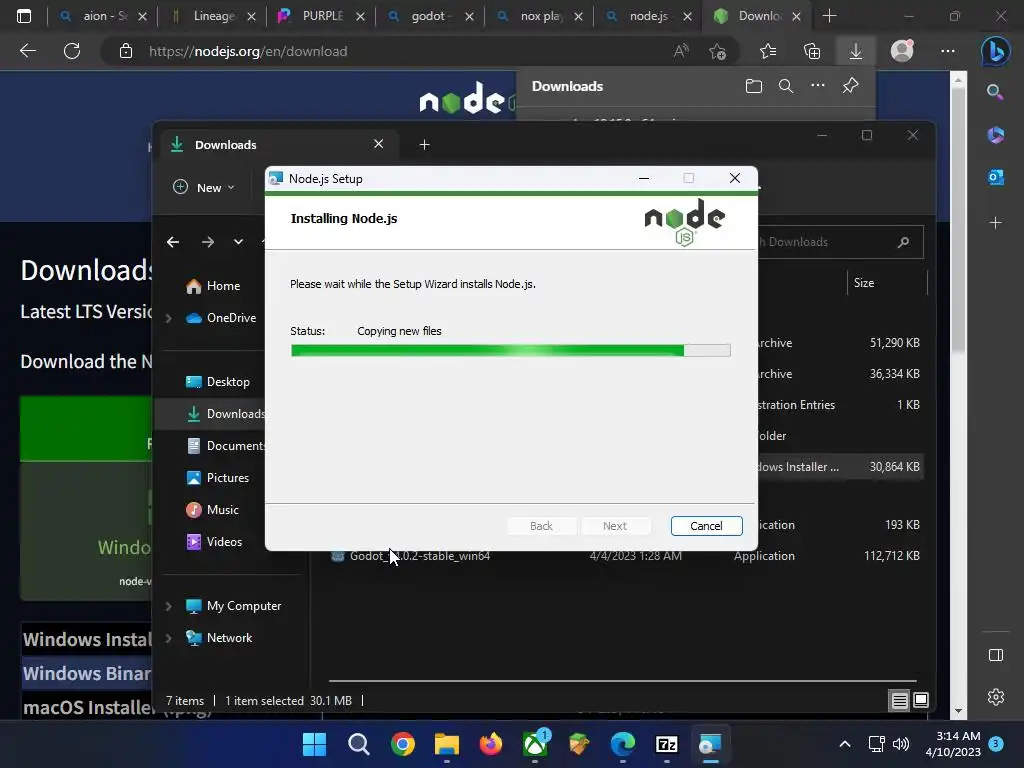The height and width of the screenshot is (768, 1024).
Task: Open 7-Zip from the taskbar
Action: tap(666, 744)
